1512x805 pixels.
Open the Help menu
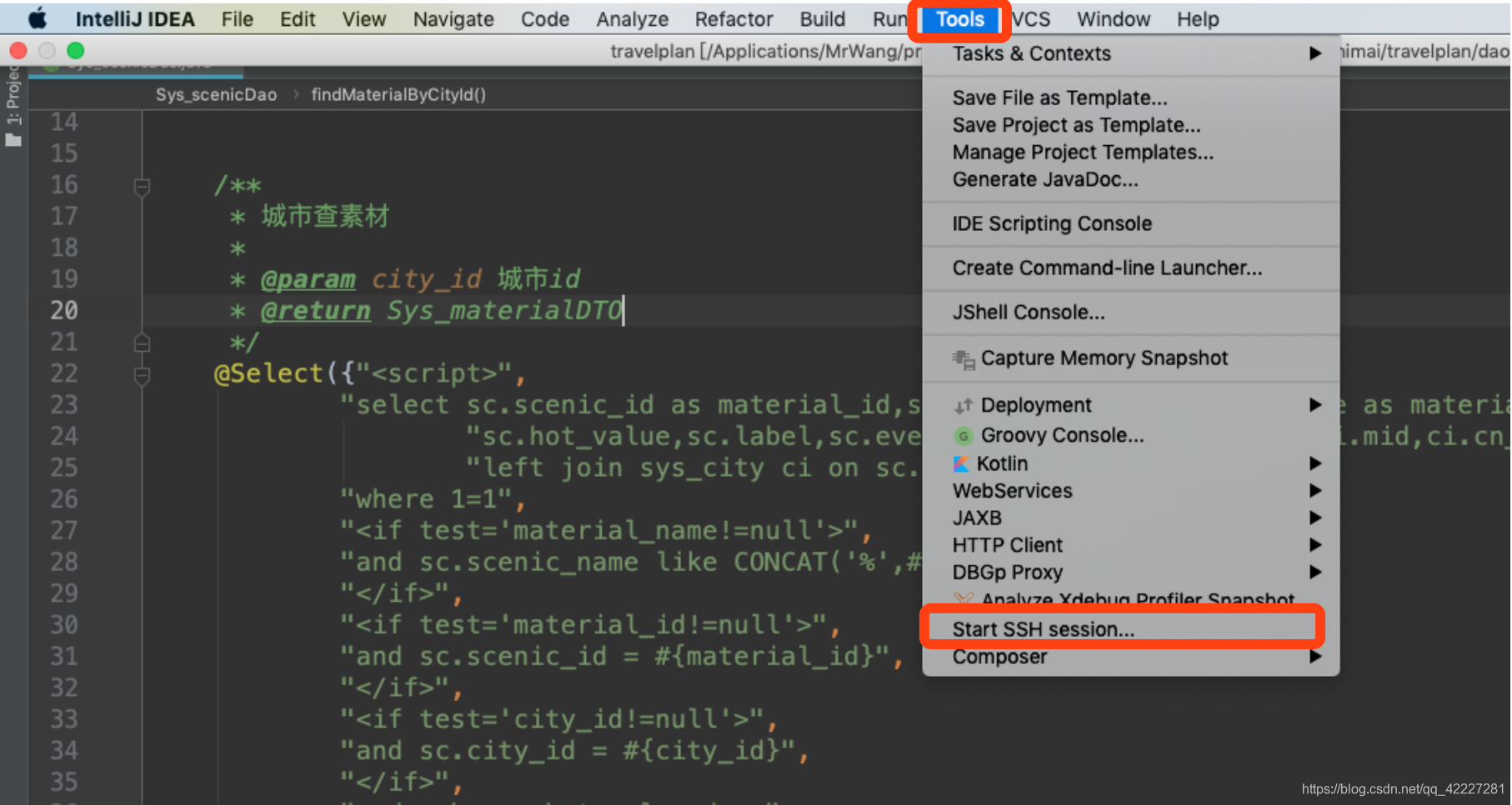click(1198, 18)
